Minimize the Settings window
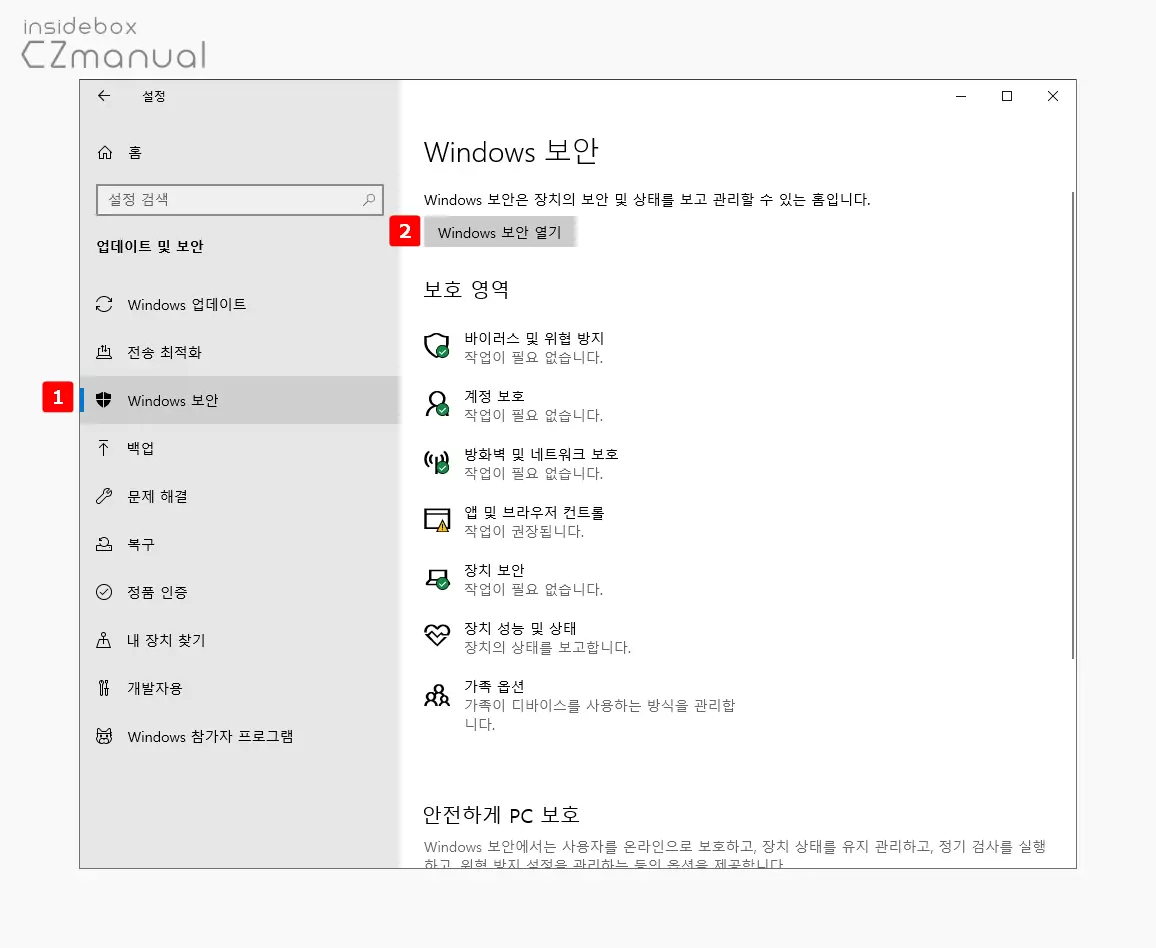Screen dimensions: 1156x948 (x=961, y=96)
